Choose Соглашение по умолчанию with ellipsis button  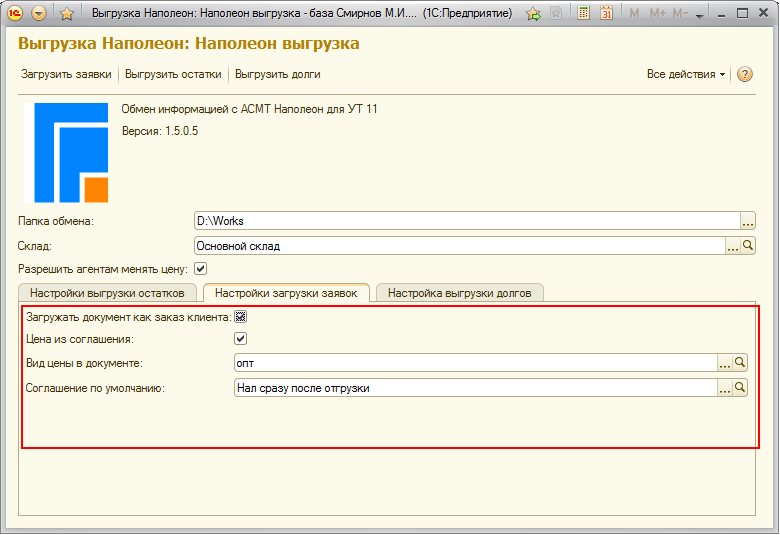coord(725,388)
